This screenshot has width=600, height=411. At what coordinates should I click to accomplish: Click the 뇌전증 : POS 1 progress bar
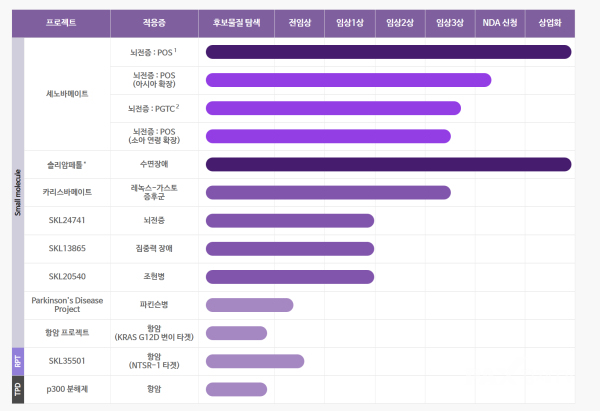click(x=388, y=52)
